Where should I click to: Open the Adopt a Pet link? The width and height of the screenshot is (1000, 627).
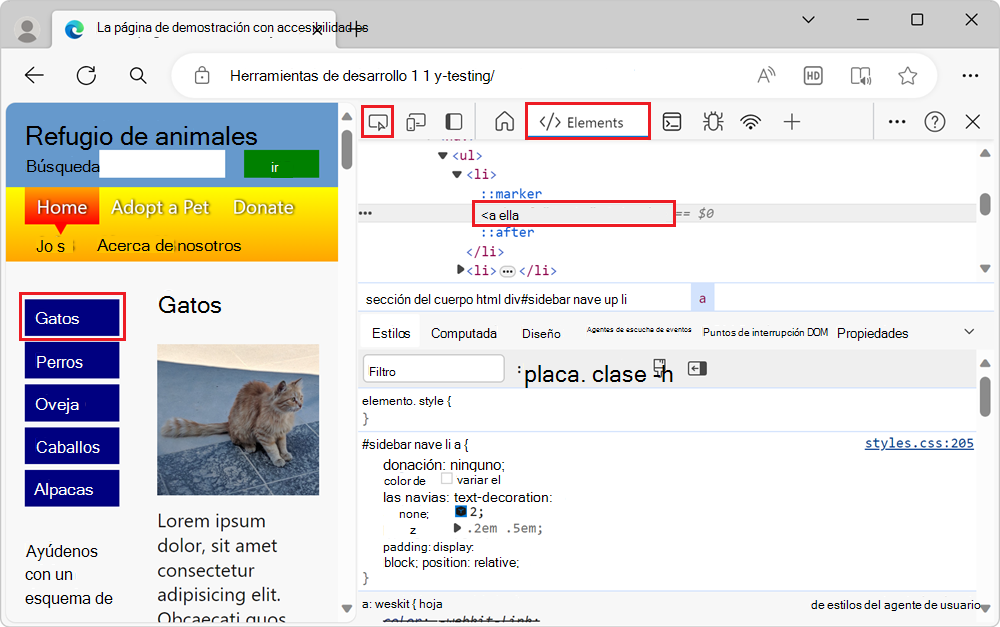coord(160,207)
